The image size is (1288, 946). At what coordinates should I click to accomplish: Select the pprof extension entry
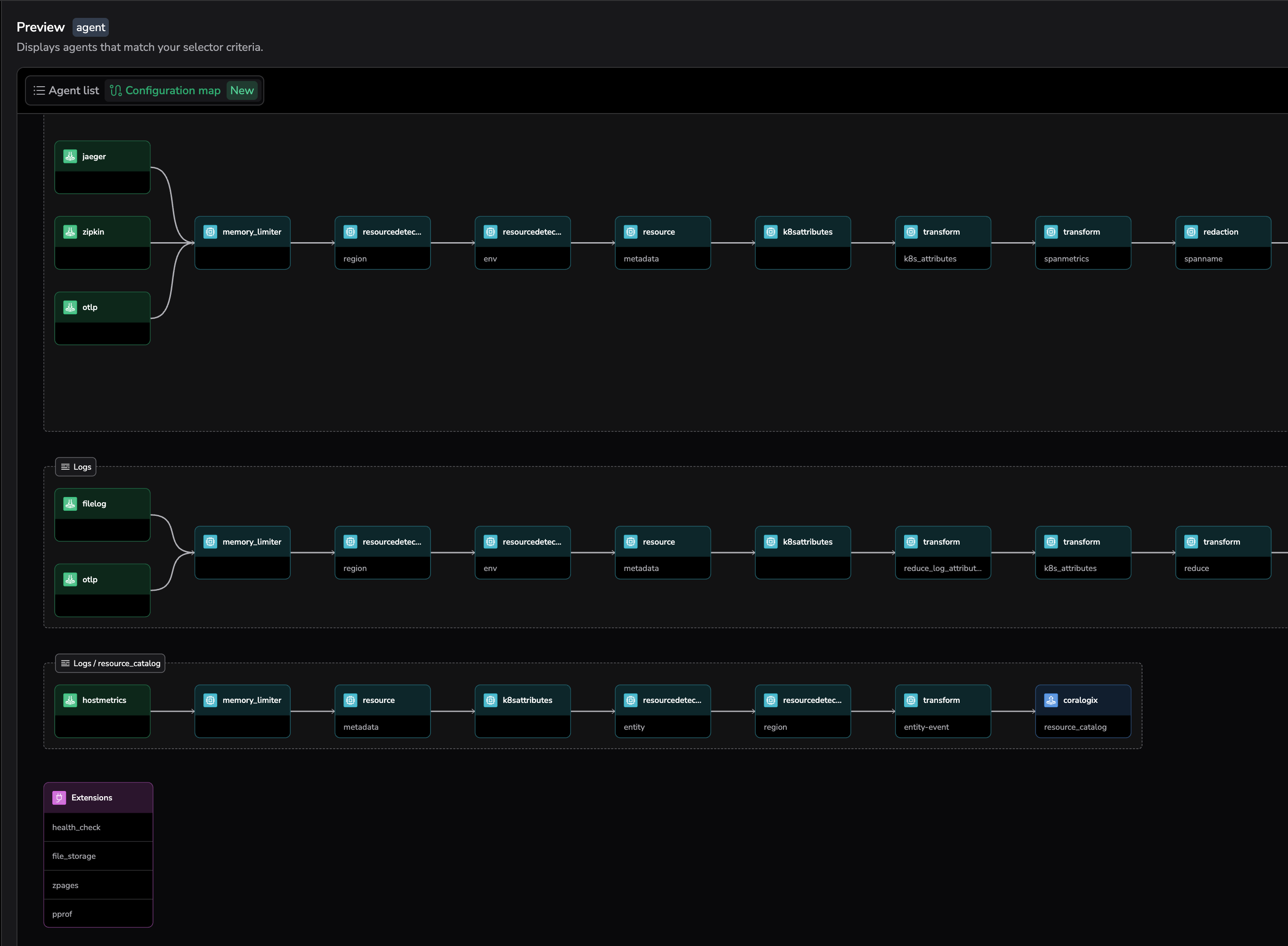[x=62, y=914]
